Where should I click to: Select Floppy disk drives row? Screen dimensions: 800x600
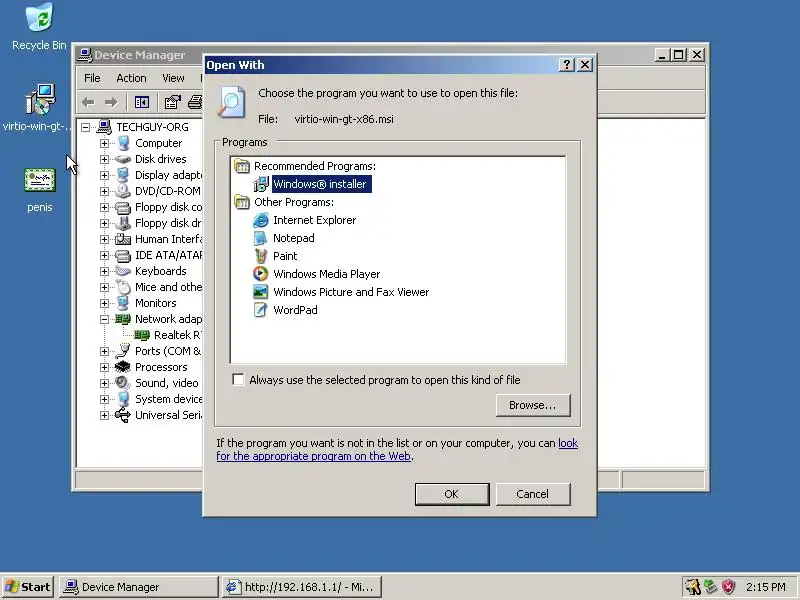point(168,223)
